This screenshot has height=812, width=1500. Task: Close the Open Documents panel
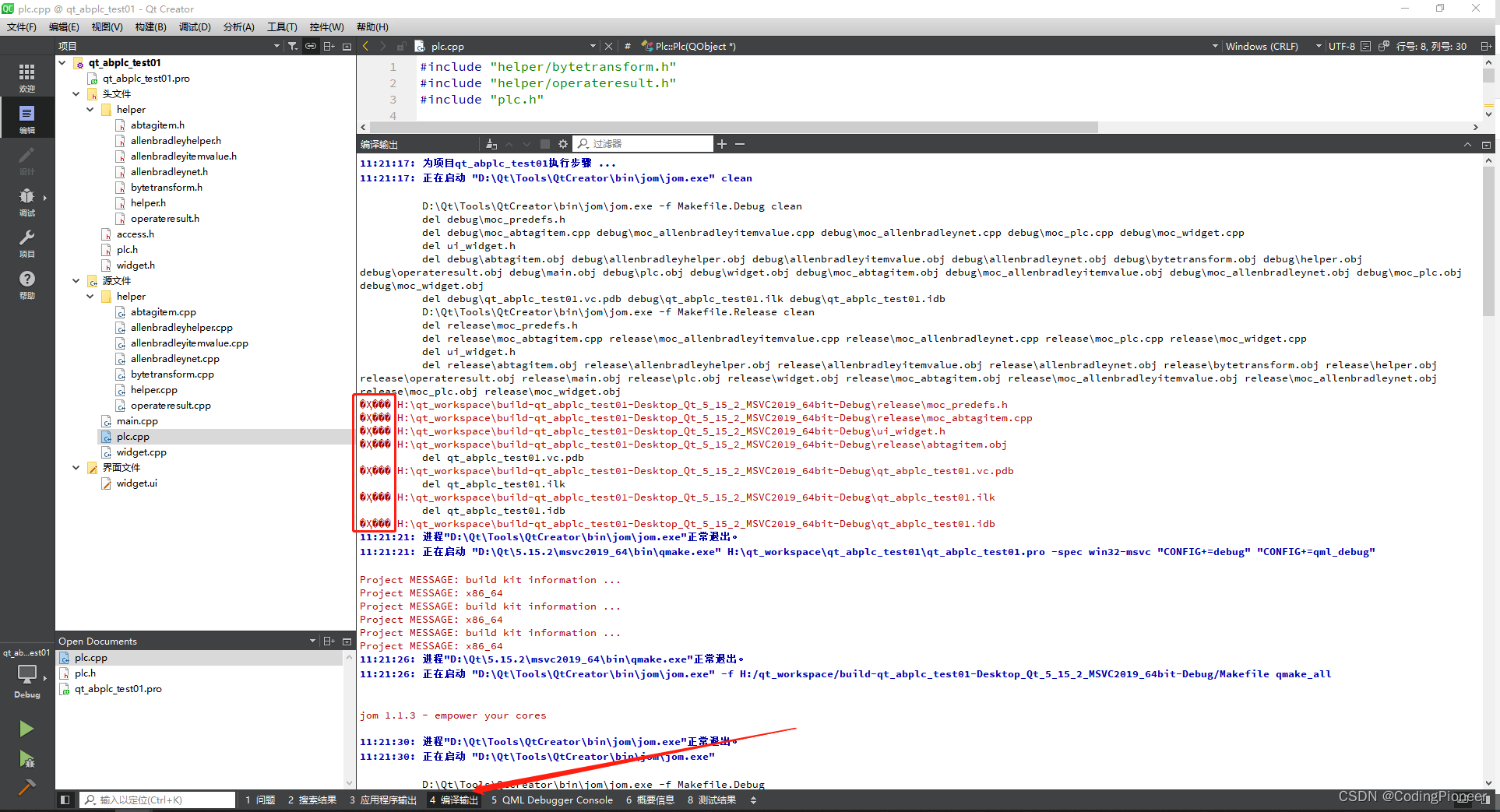click(347, 642)
